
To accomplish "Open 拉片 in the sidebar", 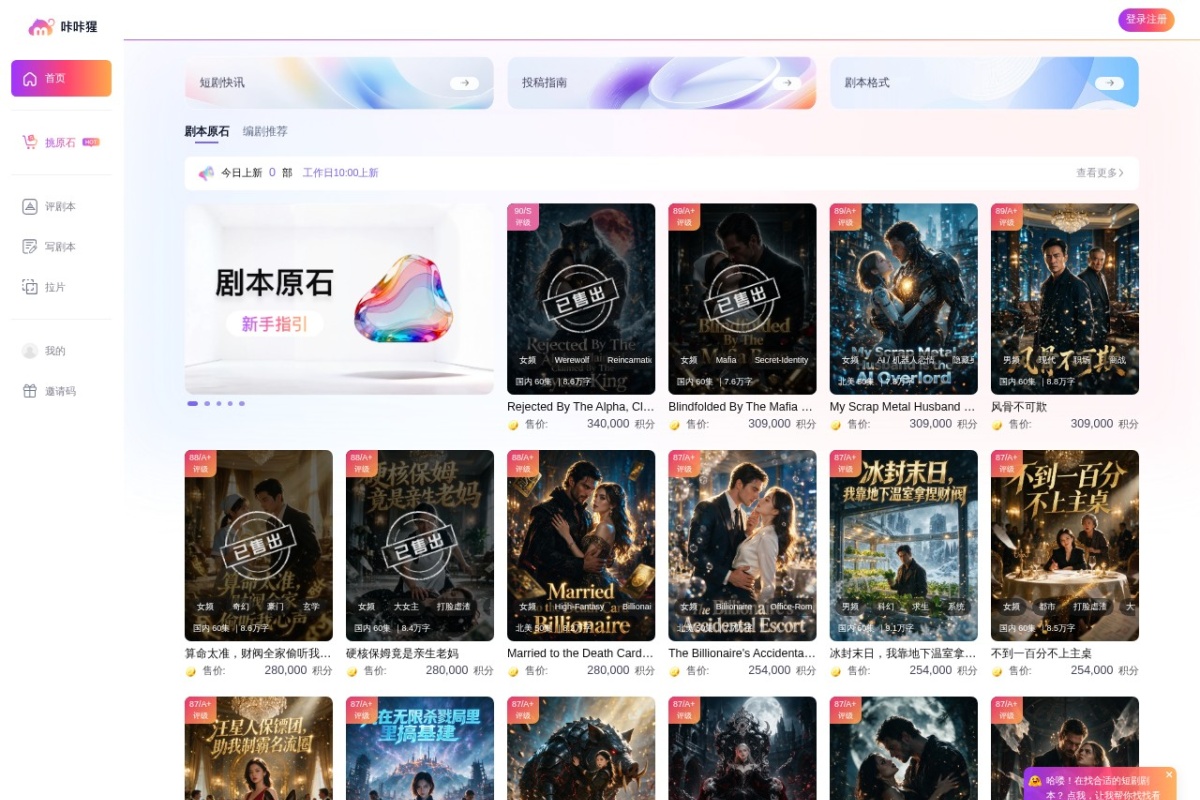I will coord(61,286).
